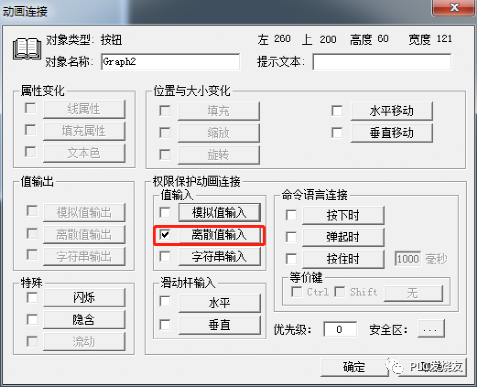This screenshot has height=387, width=477.
Task: Click the 离散值输入 button
Action: click(x=219, y=235)
